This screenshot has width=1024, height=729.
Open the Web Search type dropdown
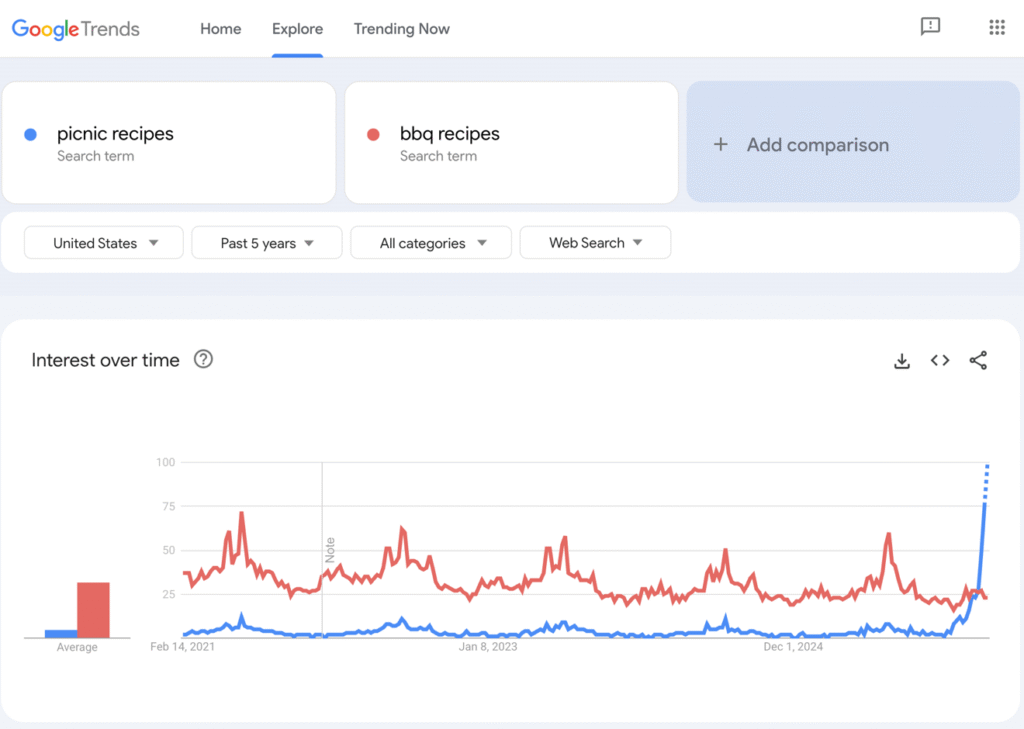tap(595, 242)
